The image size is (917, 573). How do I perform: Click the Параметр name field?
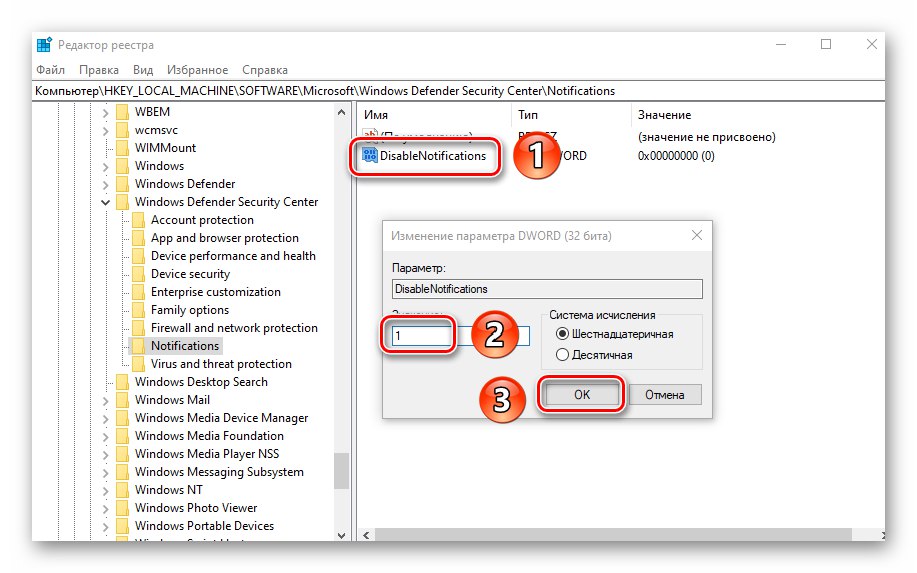tap(547, 289)
